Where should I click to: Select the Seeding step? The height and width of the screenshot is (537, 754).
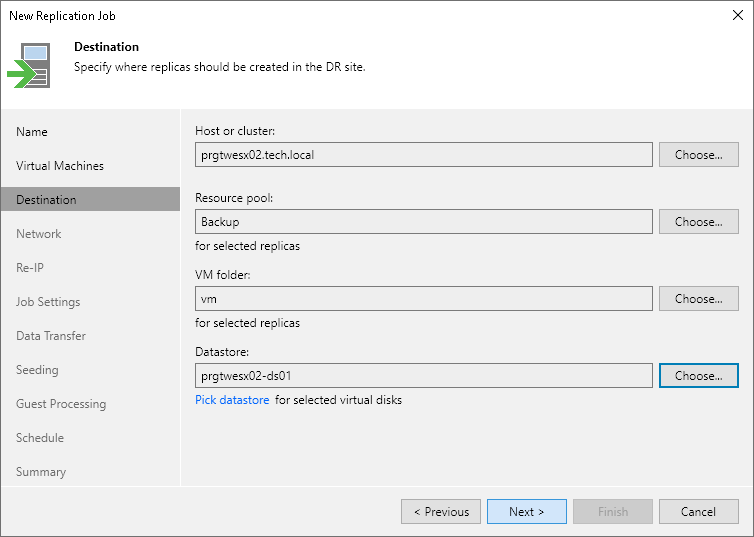(37, 370)
